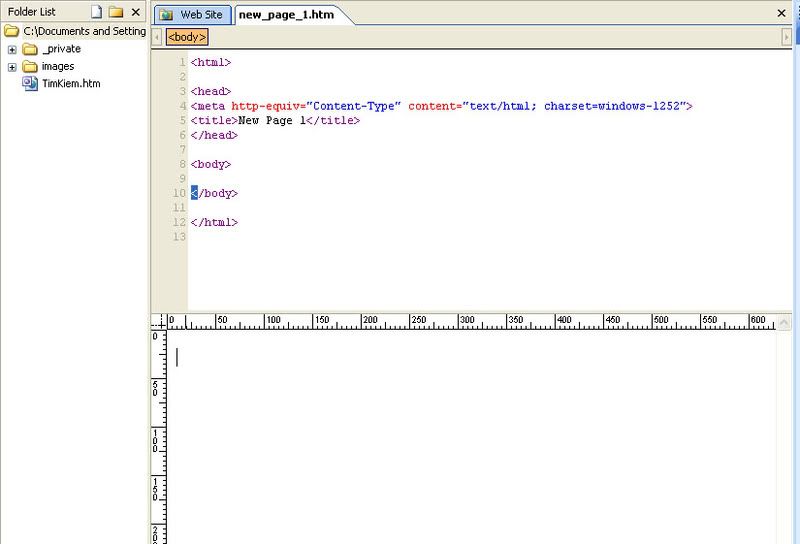Viewport: 800px width, 544px height.
Task: Open the TimKiem.htm file
Action: click(71, 84)
